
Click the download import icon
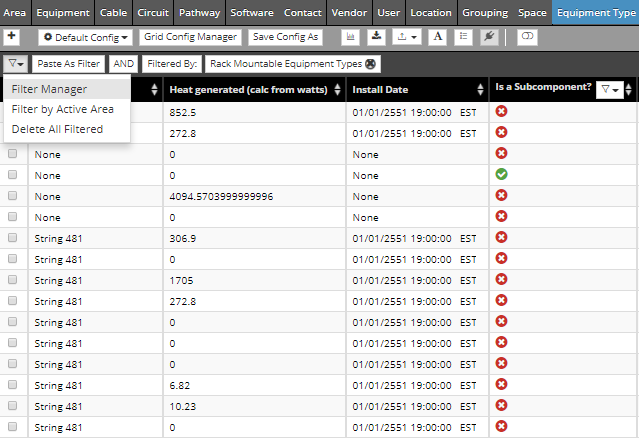click(x=377, y=37)
